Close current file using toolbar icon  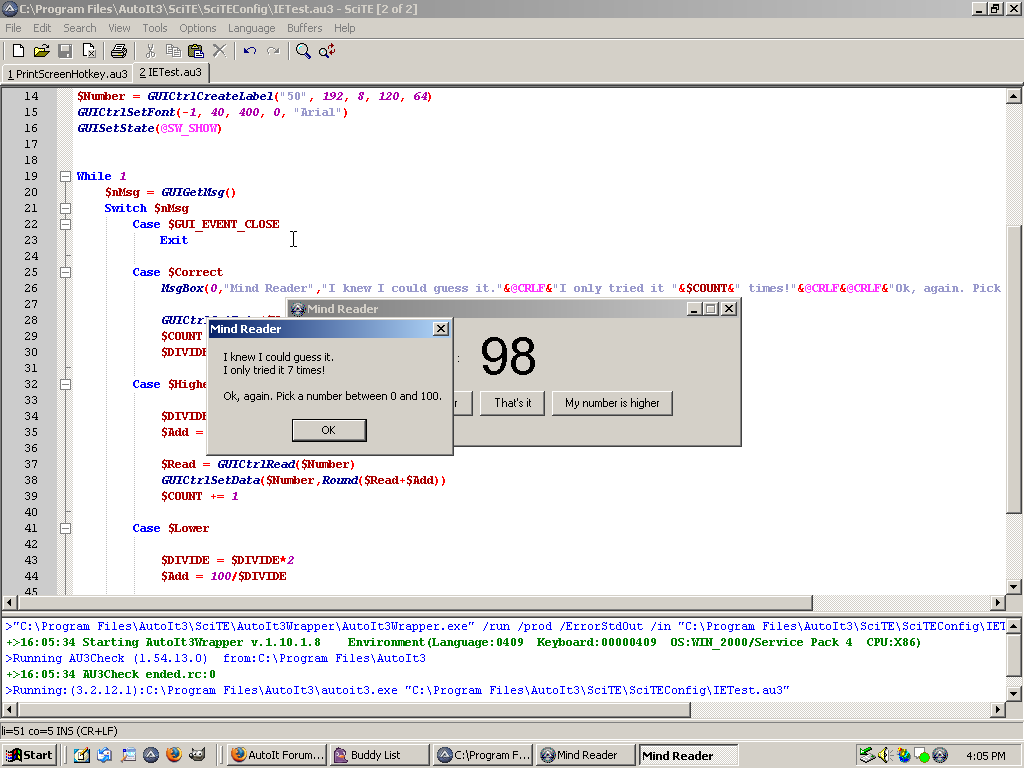click(x=89, y=51)
